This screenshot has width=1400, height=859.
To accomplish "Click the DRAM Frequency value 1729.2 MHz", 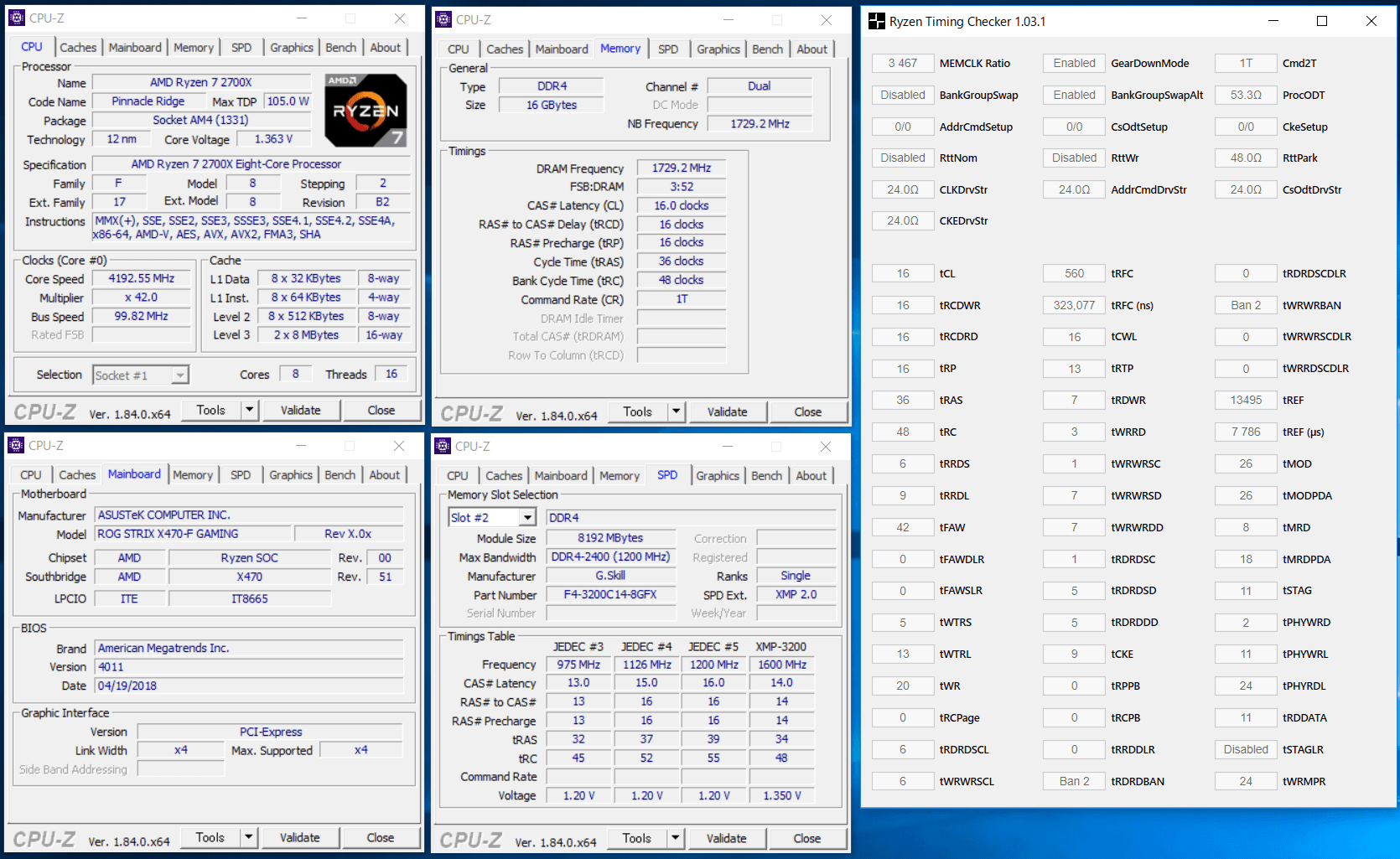I will (682, 168).
